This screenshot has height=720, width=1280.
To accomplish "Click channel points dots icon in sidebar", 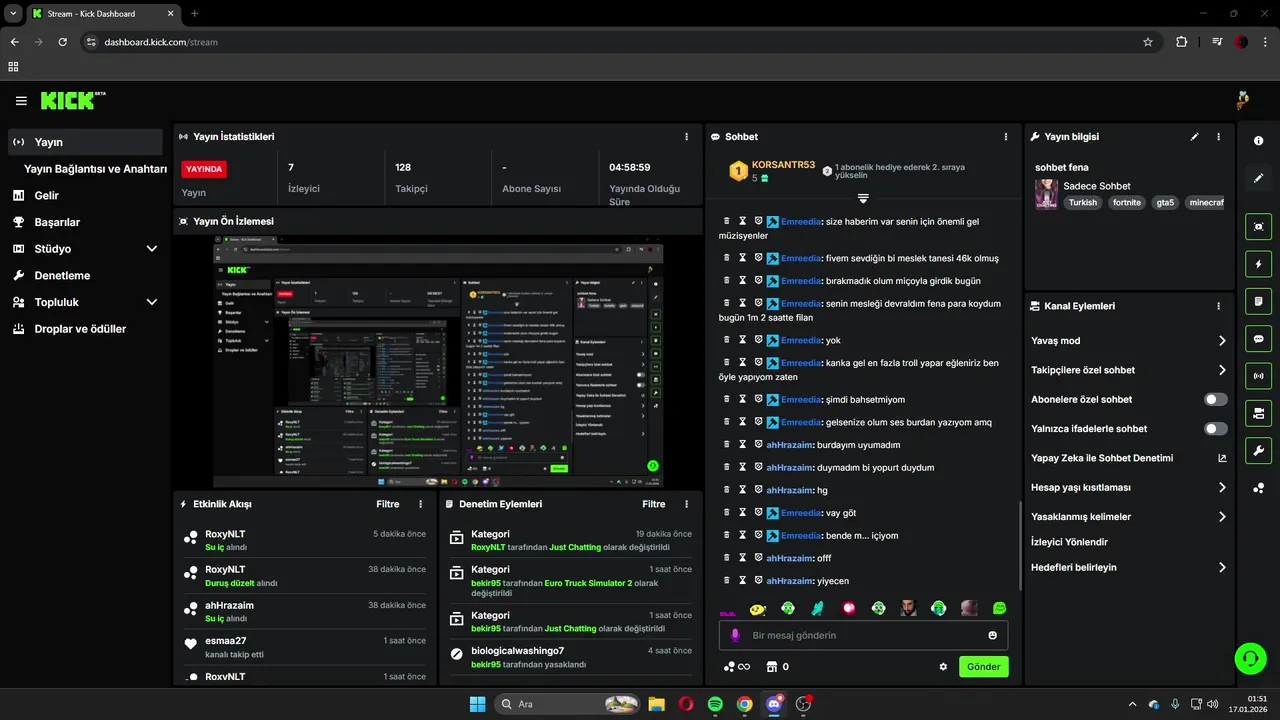I will coord(1258,488).
